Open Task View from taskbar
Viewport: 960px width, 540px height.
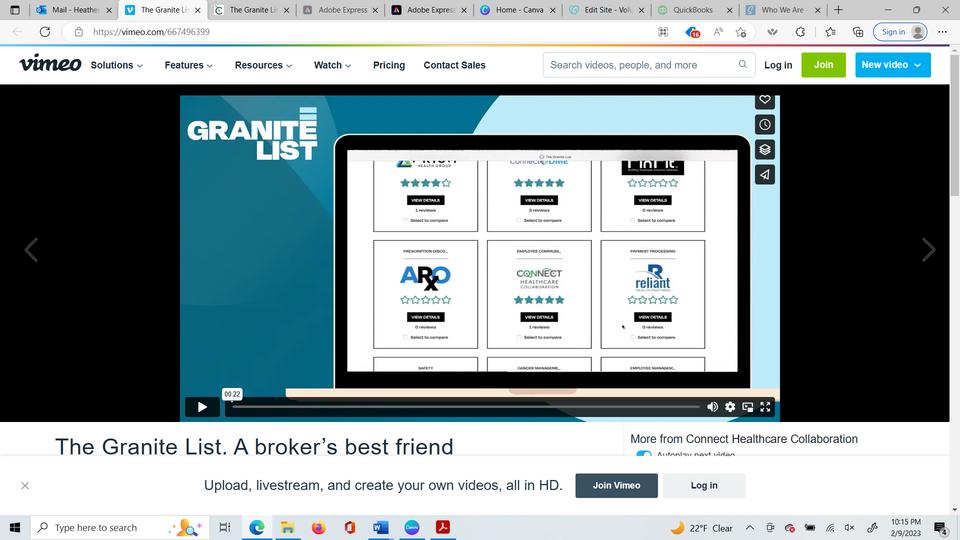[x=225, y=527]
